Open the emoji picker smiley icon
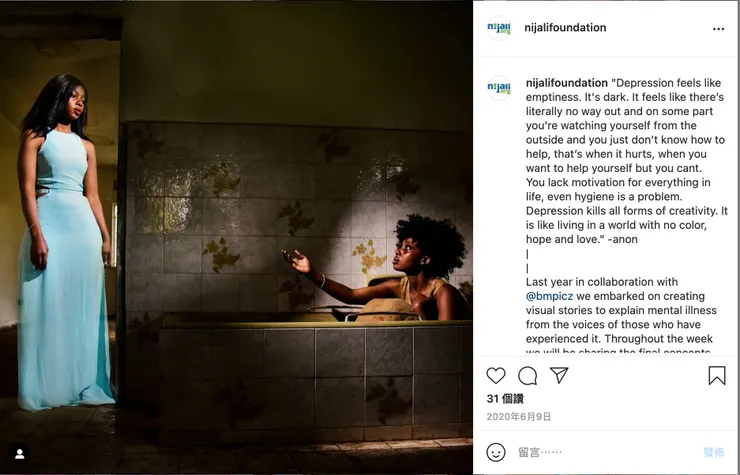740x475 pixels. pyautogui.click(x=496, y=452)
